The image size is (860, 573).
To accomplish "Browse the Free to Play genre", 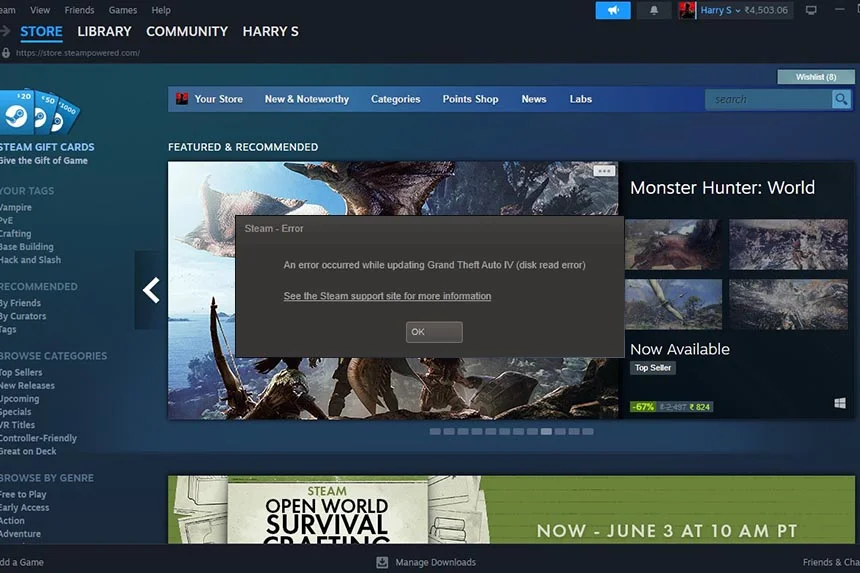I will click(23, 494).
